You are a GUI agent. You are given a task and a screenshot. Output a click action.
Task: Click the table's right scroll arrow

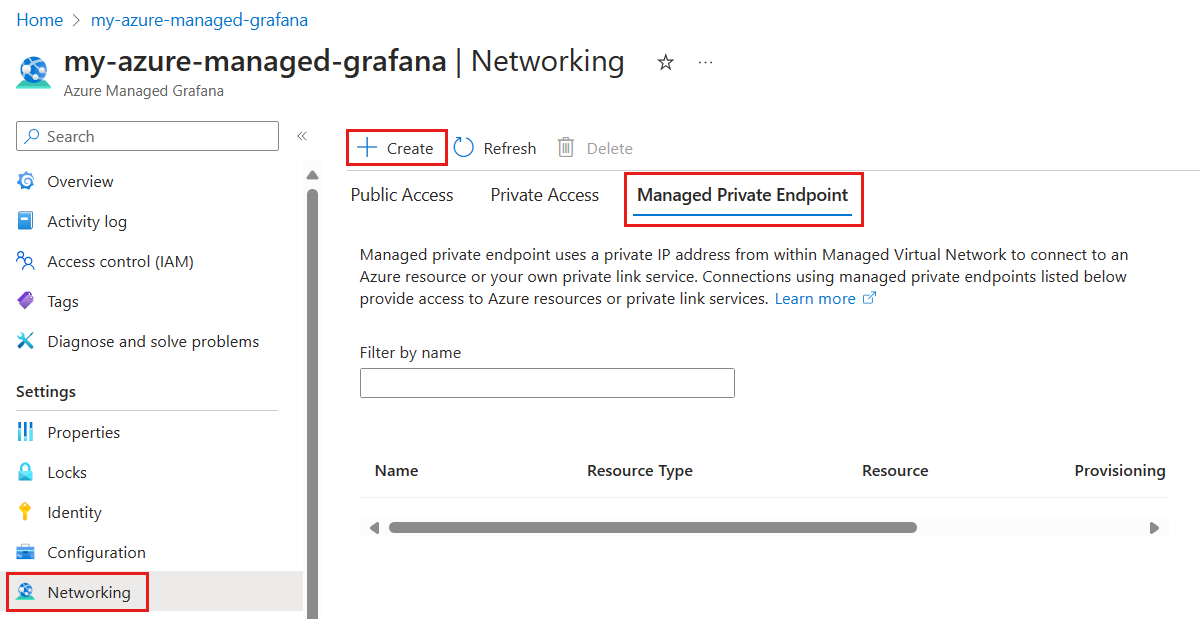(1154, 527)
